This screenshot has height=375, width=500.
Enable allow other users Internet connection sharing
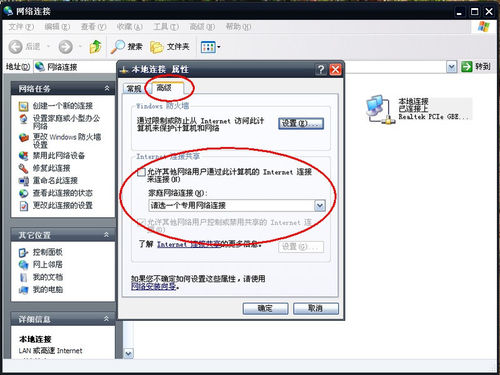click(x=142, y=172)
